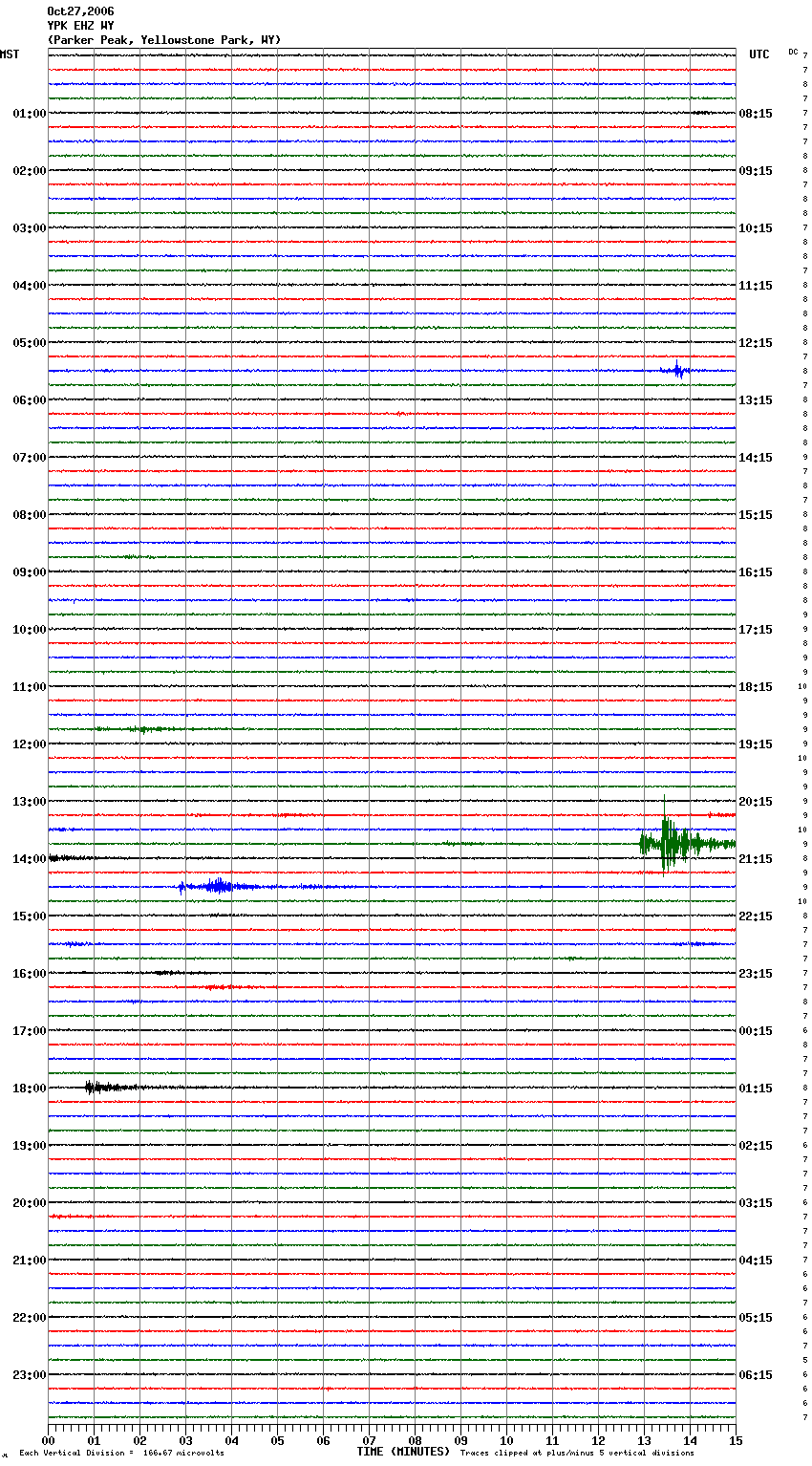Screen dimensions: 812x1466
Task: Select the station code "YPK EHZ WY"
Action: point(80,26)
